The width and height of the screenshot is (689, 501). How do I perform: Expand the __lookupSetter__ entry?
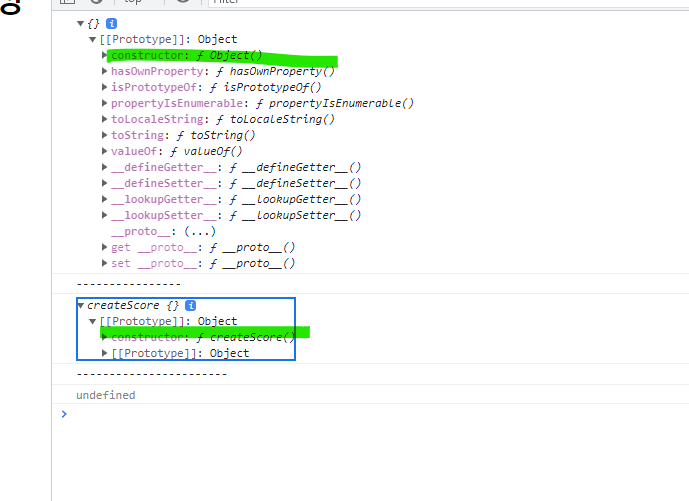coord(104,215)
